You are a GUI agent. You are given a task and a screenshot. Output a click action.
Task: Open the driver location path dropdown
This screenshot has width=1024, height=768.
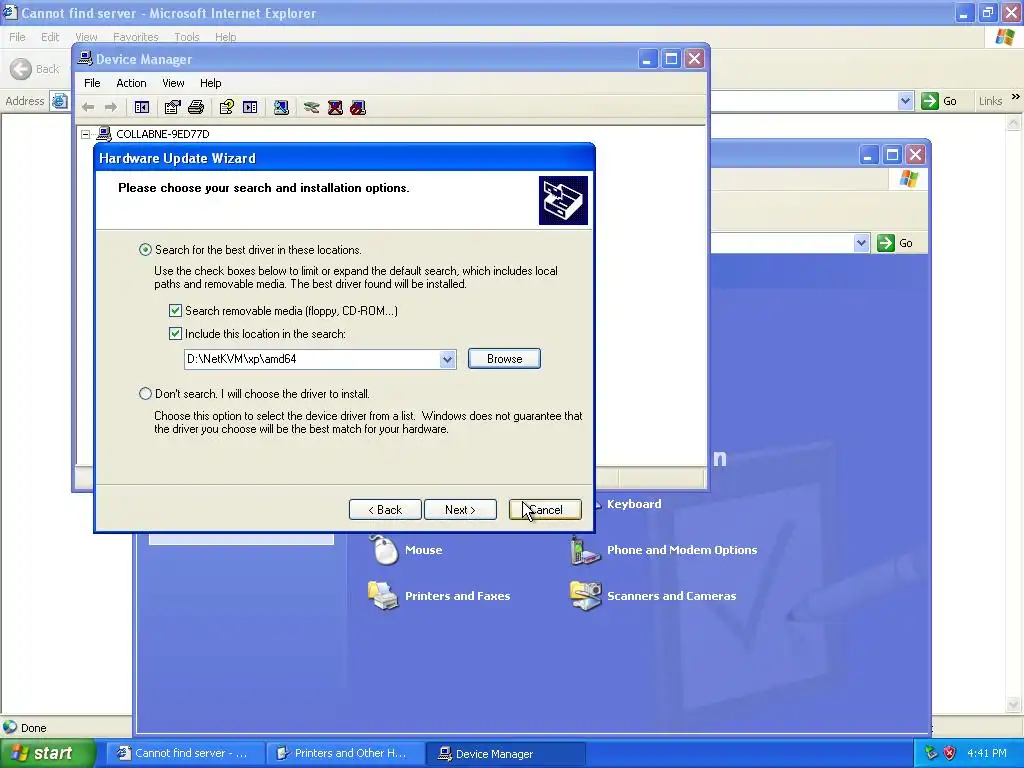pos(447,359)
